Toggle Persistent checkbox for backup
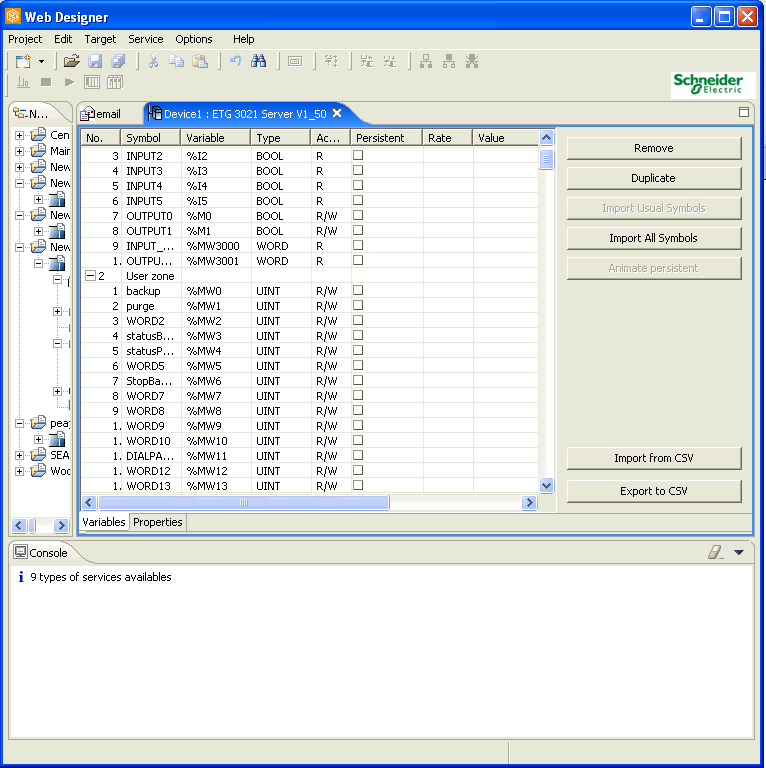Viewport: 766px width, 768px height. (358, 290)
